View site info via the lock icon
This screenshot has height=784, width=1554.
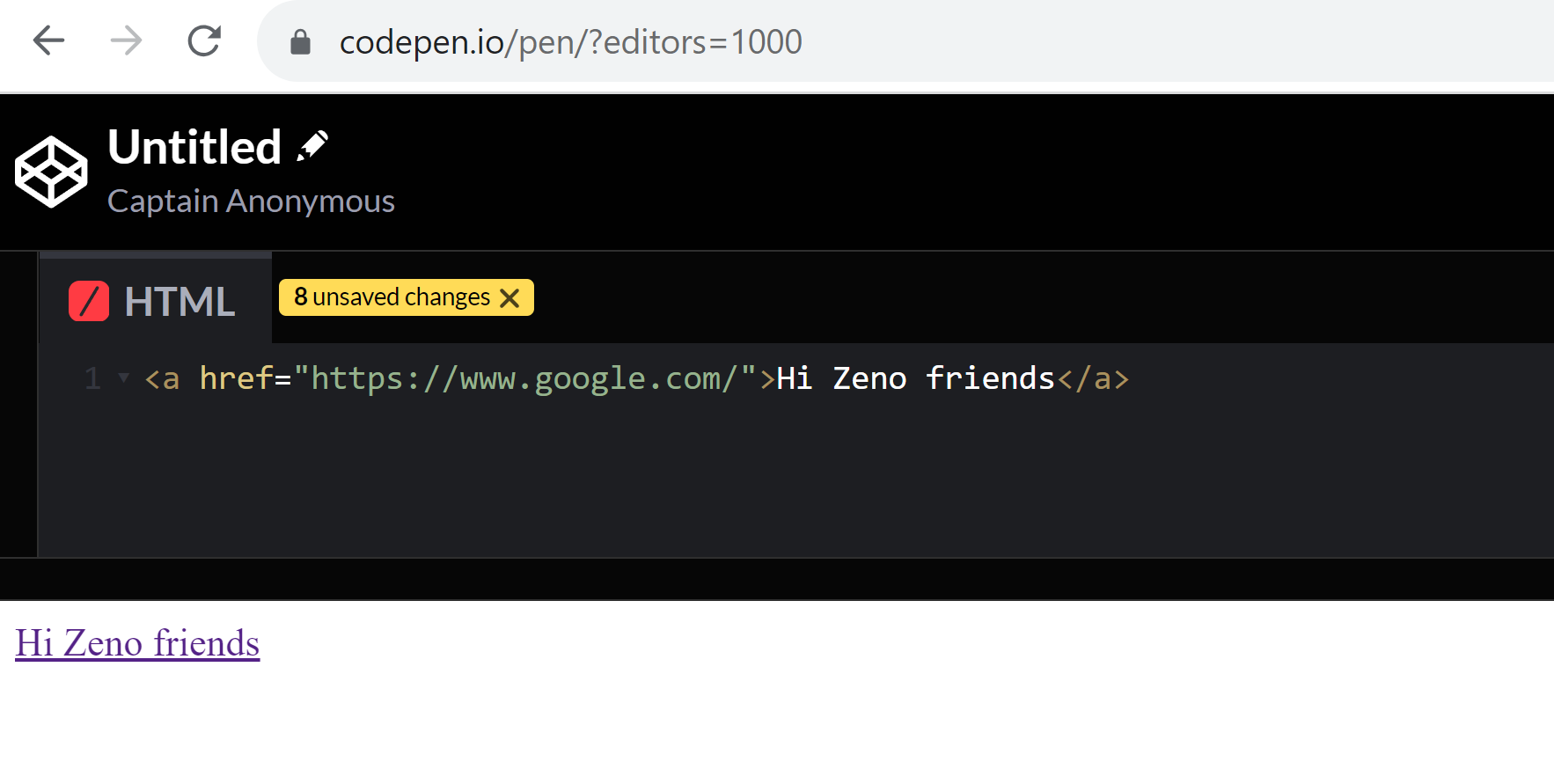[300, 42]
